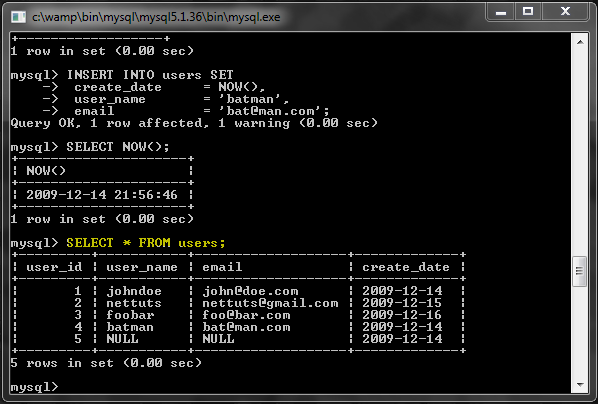Click the scrollbar up arrow
The image size is (598, 404).
pos(580,42)
